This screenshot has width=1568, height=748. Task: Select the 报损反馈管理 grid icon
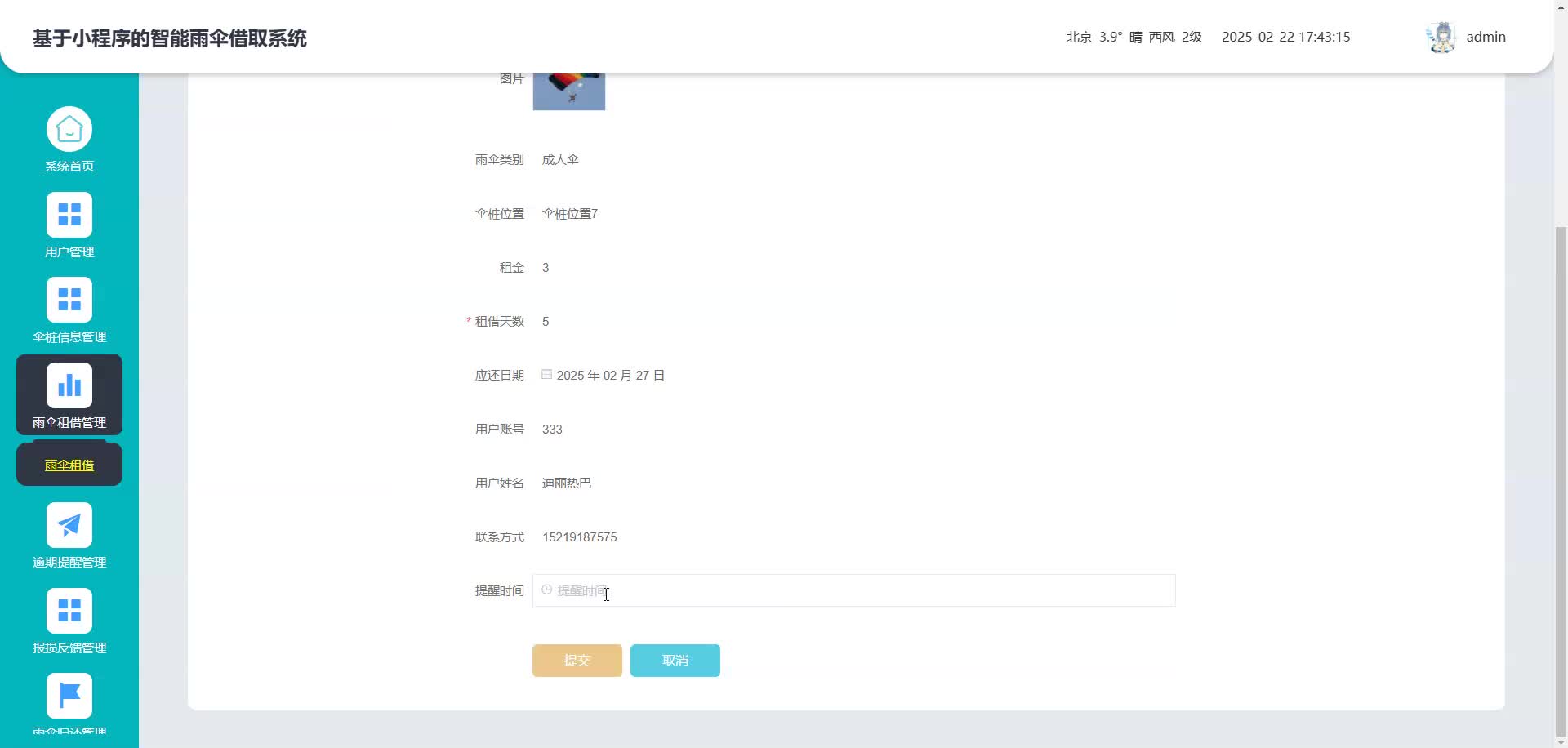[x=69, y=610]
